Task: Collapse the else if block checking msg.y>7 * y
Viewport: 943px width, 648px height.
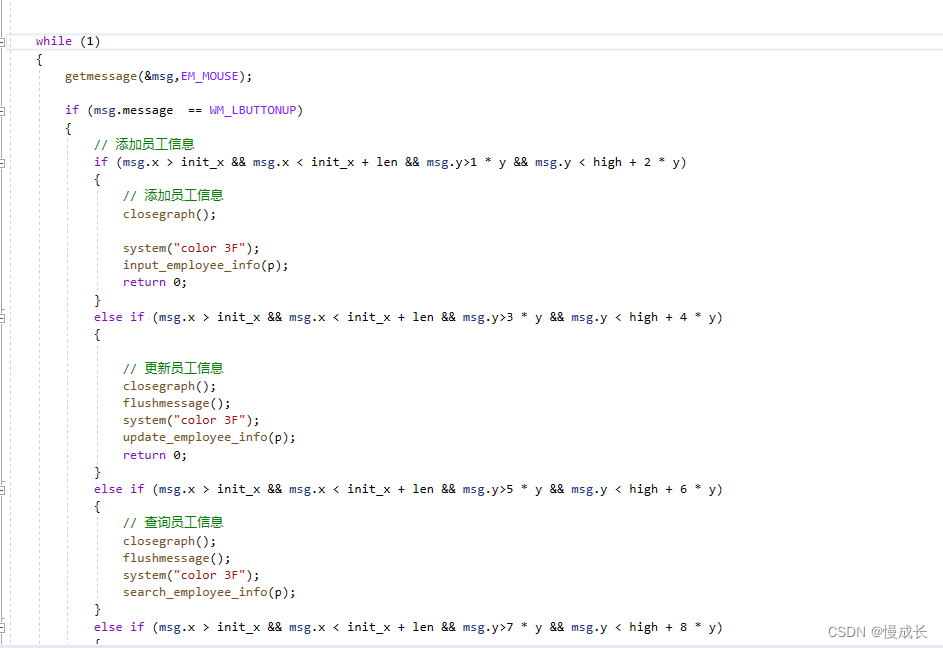Action: (2, 628)
